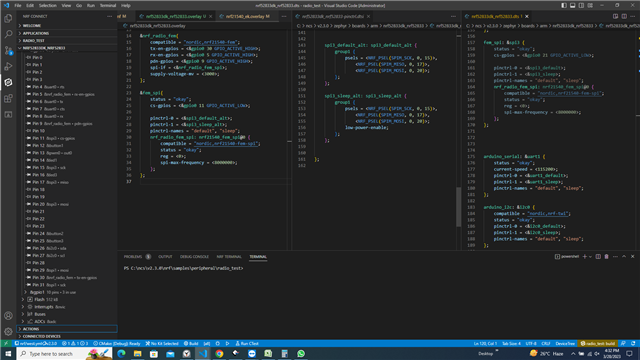Open the NRF TERMINAL panel tab
The height and width of the screenshot is (360, 640).
(229, 257)
